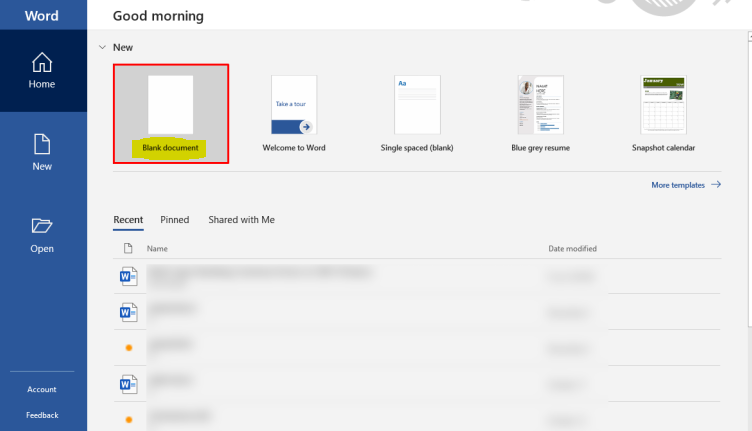This screenshot has height=431, width=752.
Task: Click the arrow next to More templates
Action: pyautogui.click(x=716, y=185)
